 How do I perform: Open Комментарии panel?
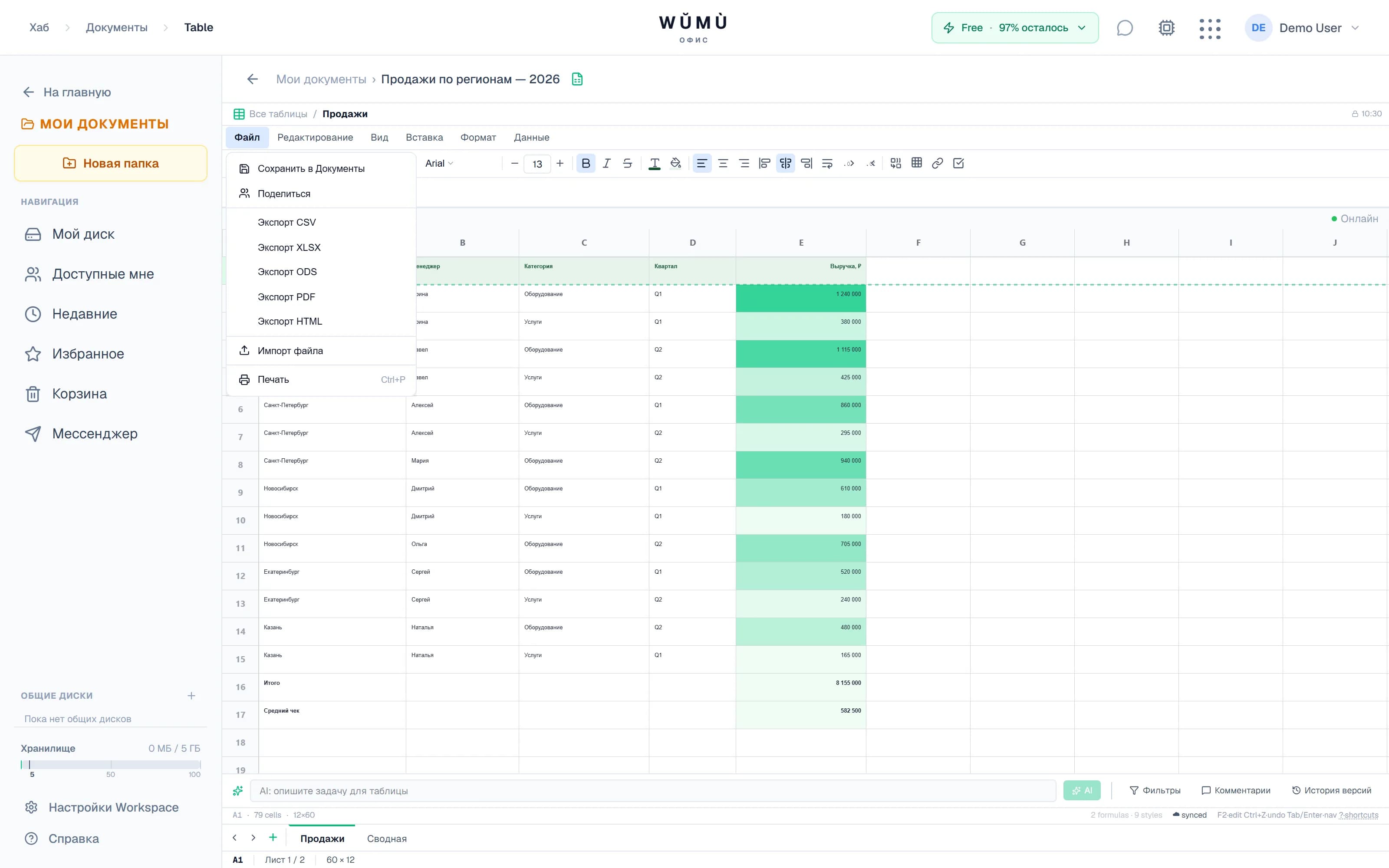1236,790
